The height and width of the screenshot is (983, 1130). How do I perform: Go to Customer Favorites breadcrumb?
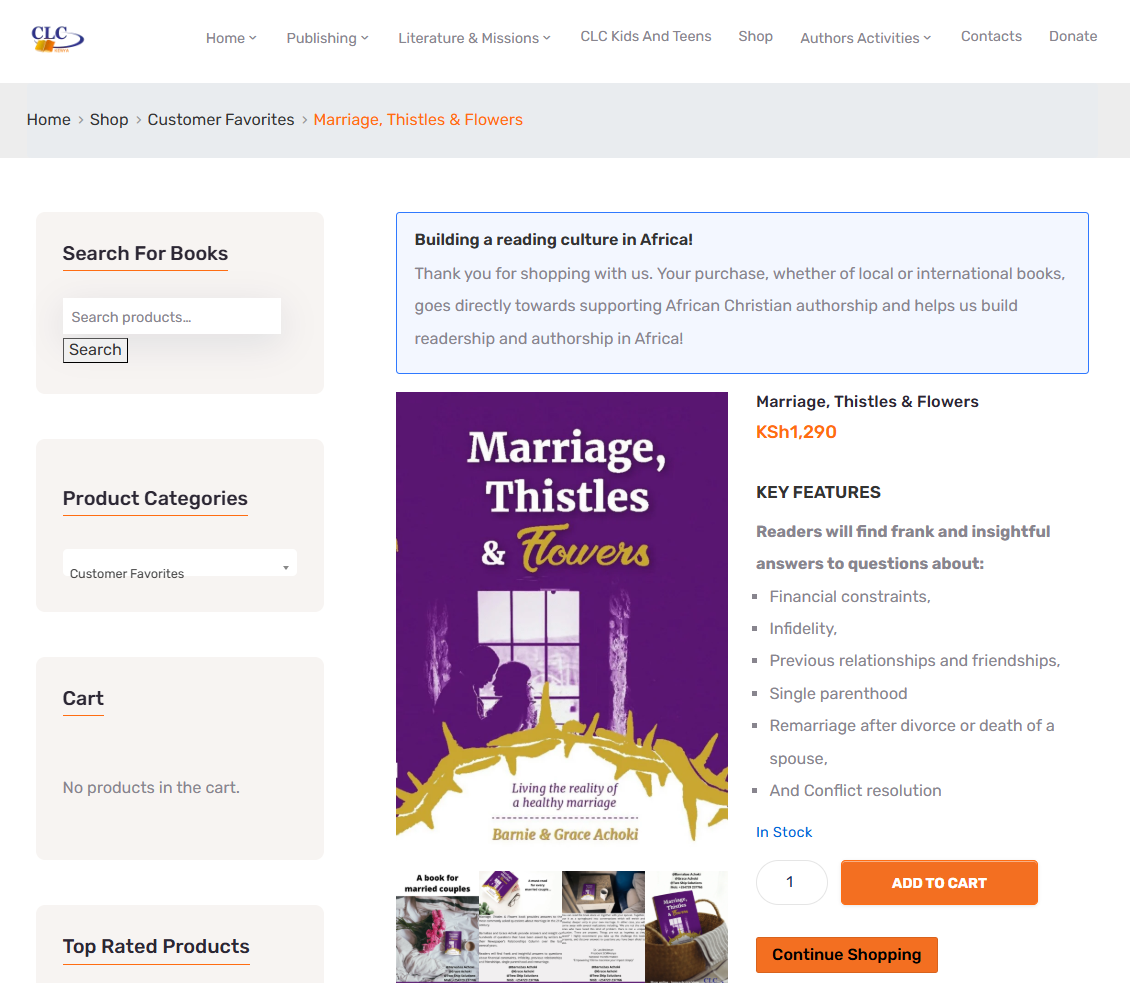tap(221, 120)
